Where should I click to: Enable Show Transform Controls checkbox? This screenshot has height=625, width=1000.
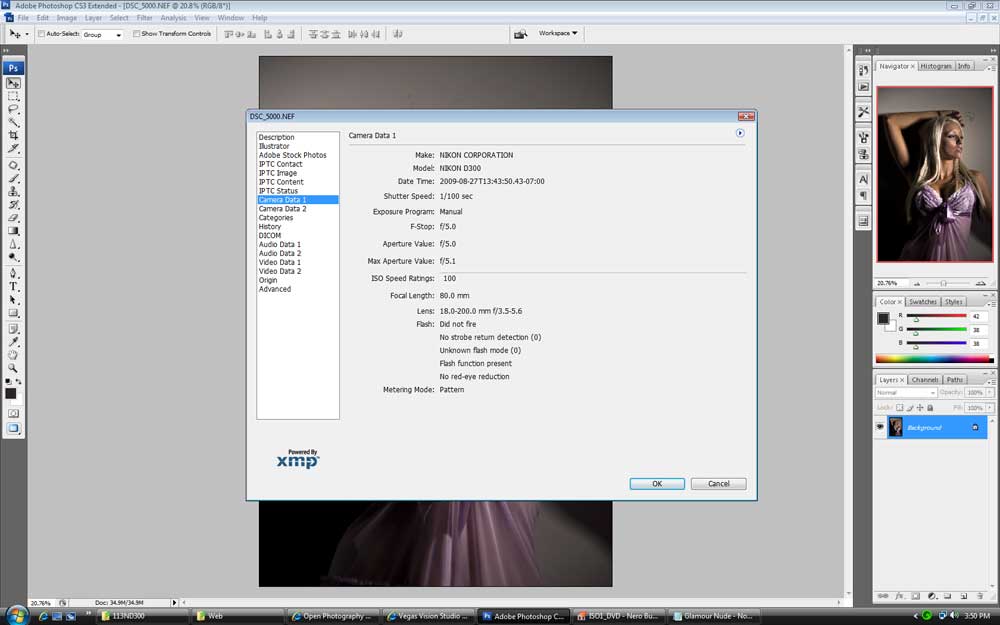[x=136, y=34]
